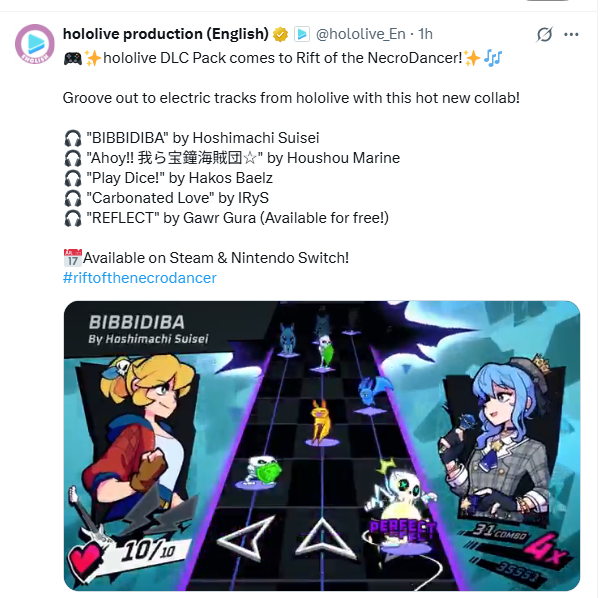Click the calendar emoji before Available on Steam

72,258
